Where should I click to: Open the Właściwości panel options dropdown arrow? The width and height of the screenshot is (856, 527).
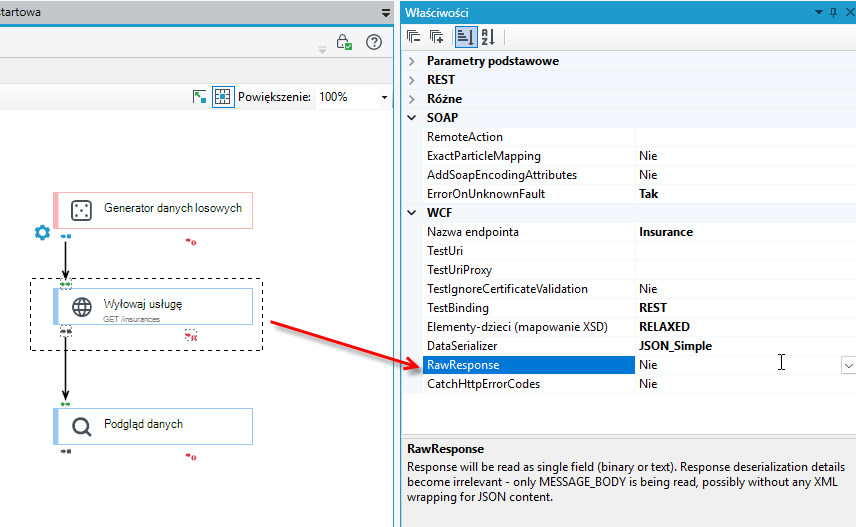pyautogui.click(x=818, y=12)
